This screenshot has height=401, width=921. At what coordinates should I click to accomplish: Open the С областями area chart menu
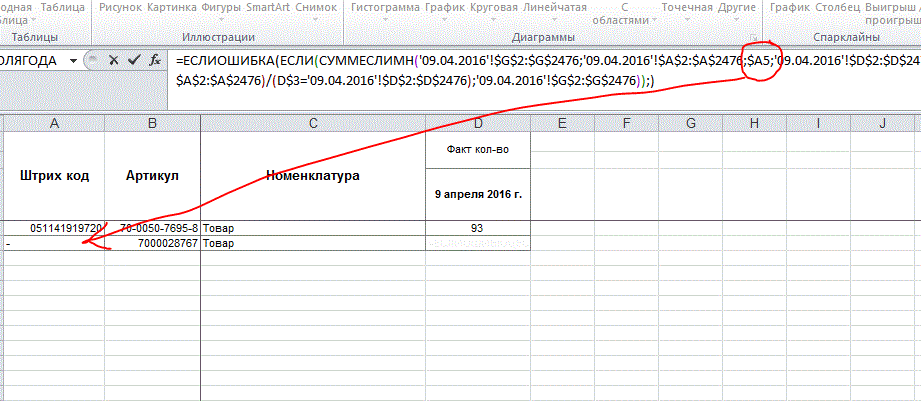[x=624, y=14]
